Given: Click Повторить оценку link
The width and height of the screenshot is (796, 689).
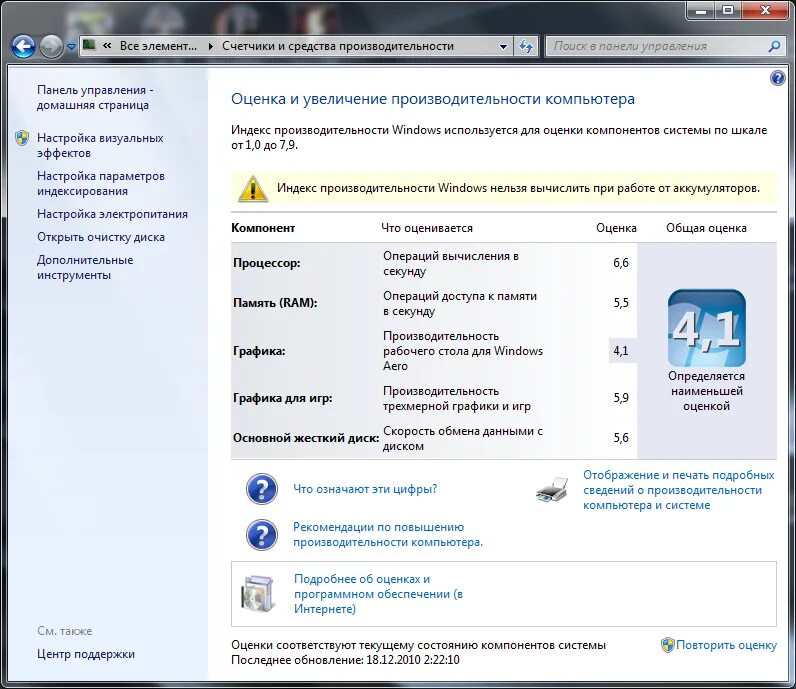Looking at the screenshot, I should 726,645.
